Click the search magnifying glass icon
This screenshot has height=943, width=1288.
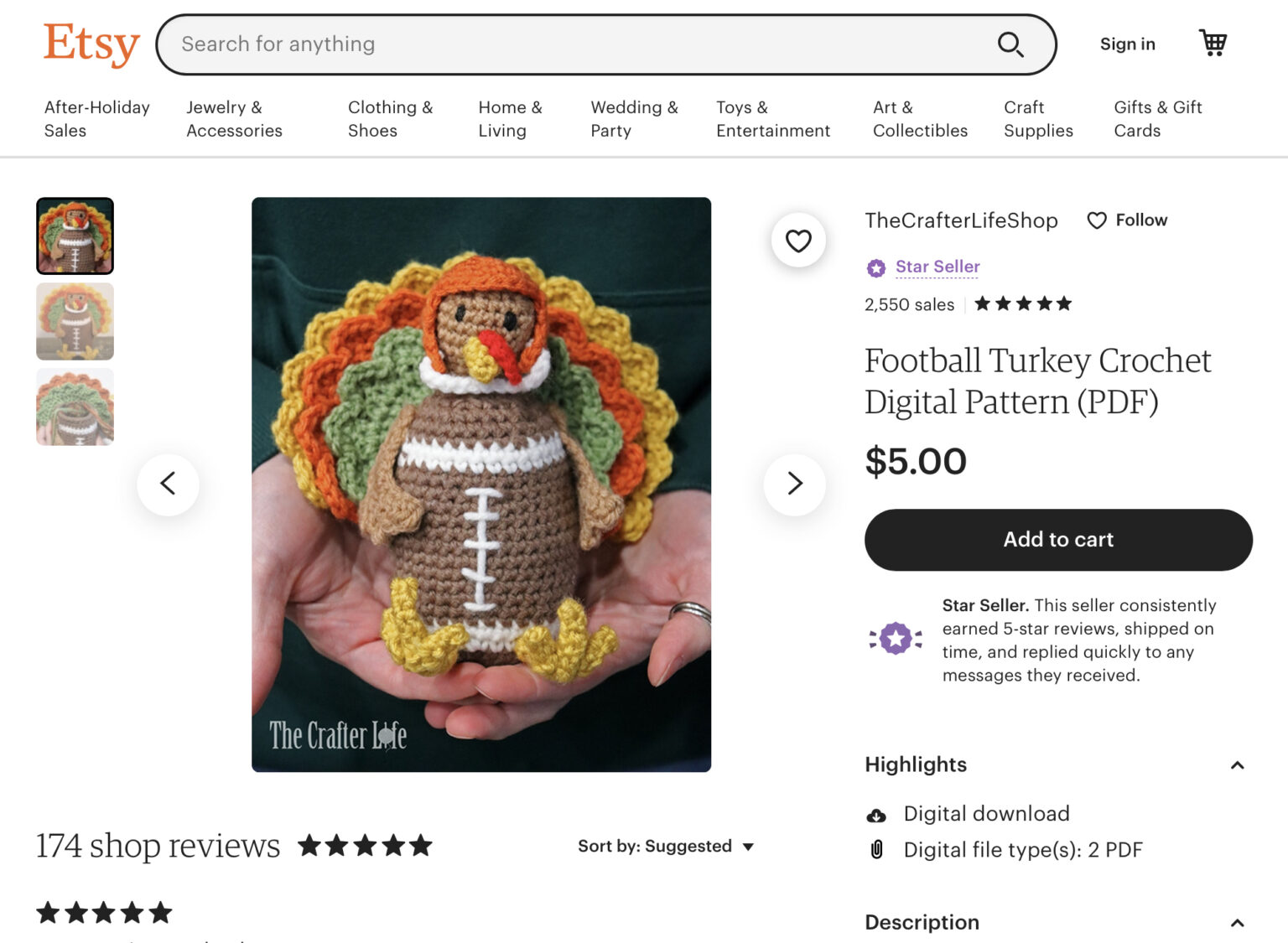point(1010,45)
